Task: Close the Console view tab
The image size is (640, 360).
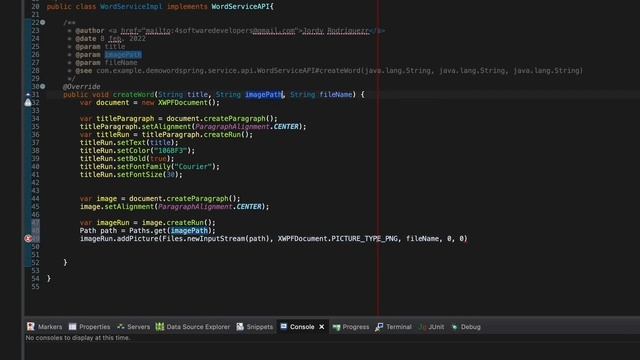Action: pyautogui.click(x=322, y=327)
